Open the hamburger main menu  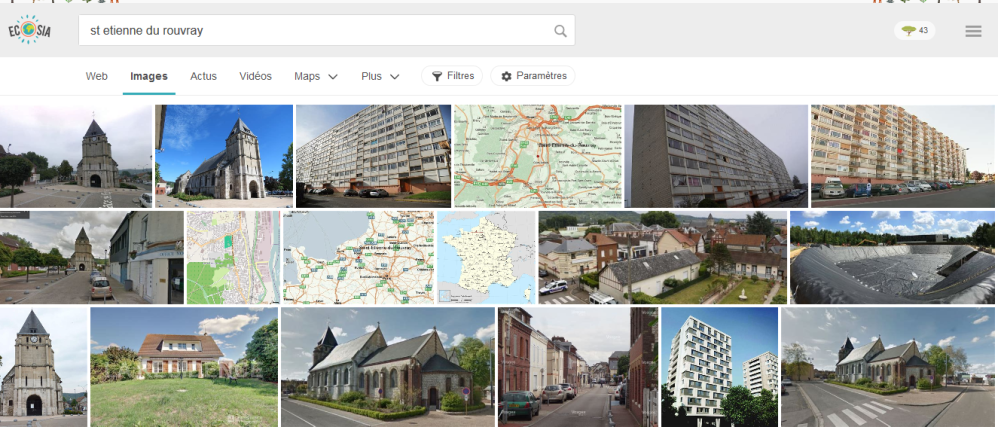click(x=973, y=31)
